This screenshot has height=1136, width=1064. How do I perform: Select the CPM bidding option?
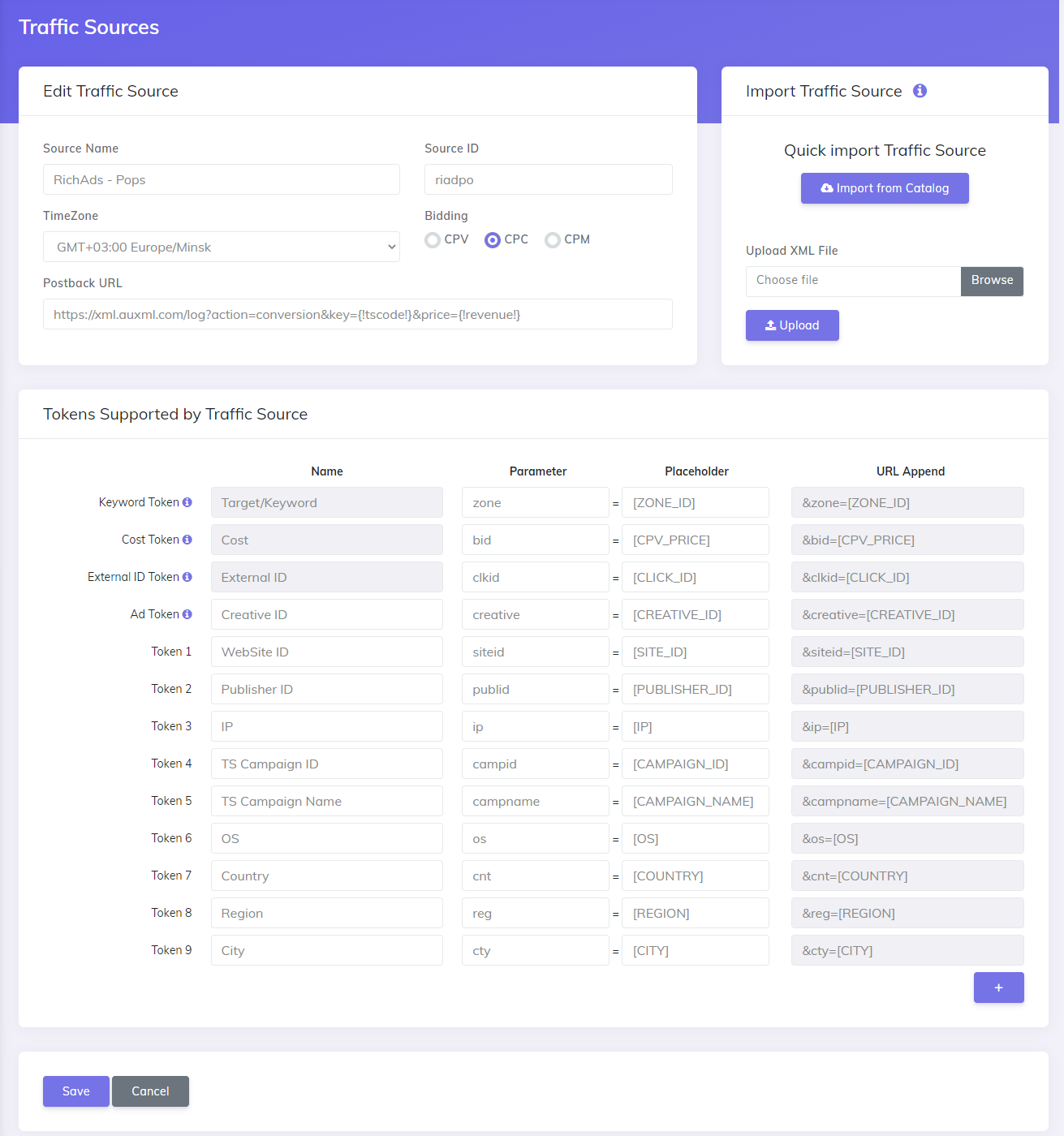[553, 239]
